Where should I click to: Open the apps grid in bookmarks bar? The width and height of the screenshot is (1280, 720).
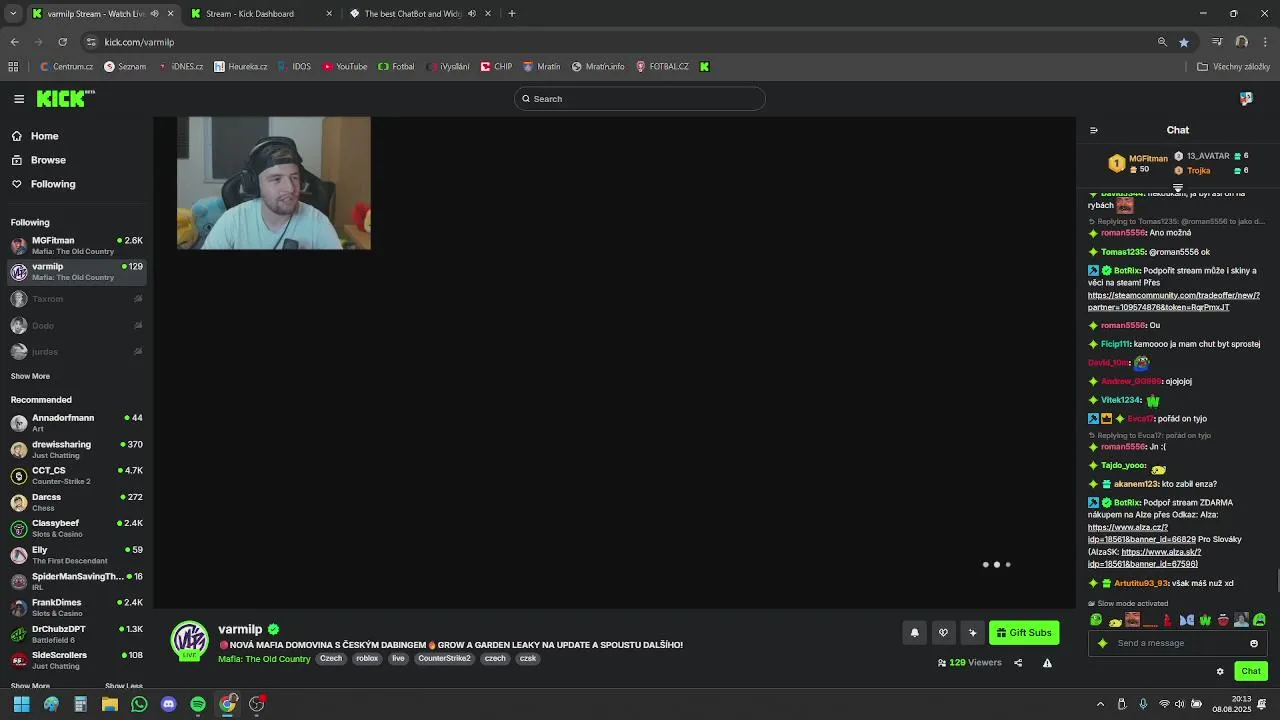pos(13,67)
